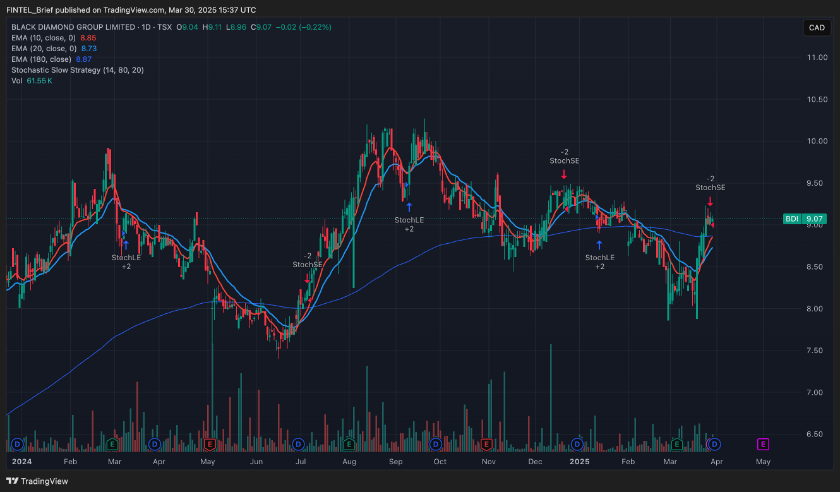840x492 pixels.
Task: Click the dividend D marker above the 2024 label
Action: pos(18,444)
